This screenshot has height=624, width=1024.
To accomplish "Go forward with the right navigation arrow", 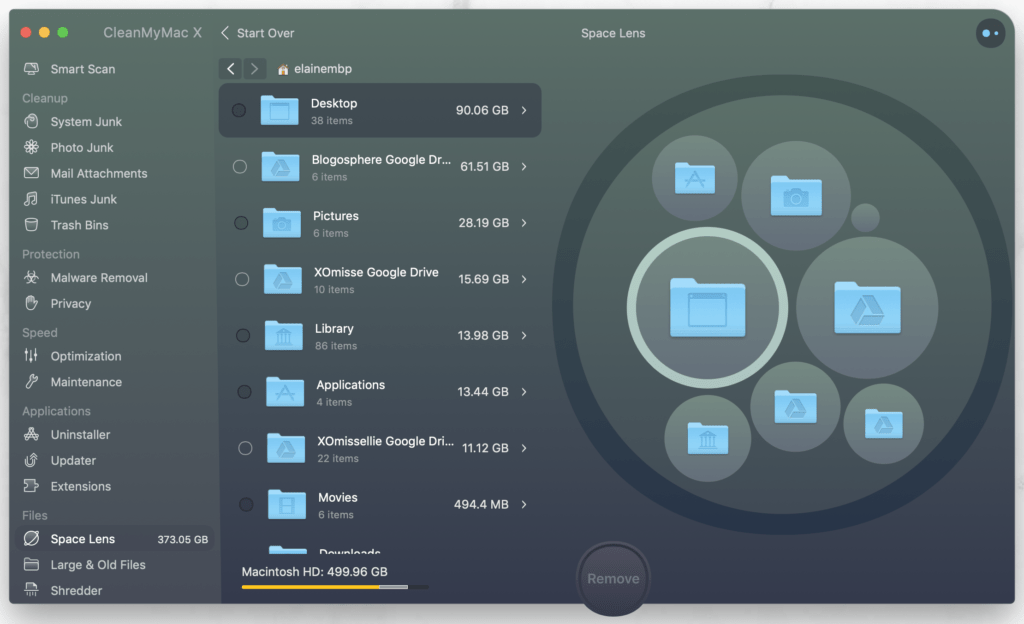I will click(255, 69).
